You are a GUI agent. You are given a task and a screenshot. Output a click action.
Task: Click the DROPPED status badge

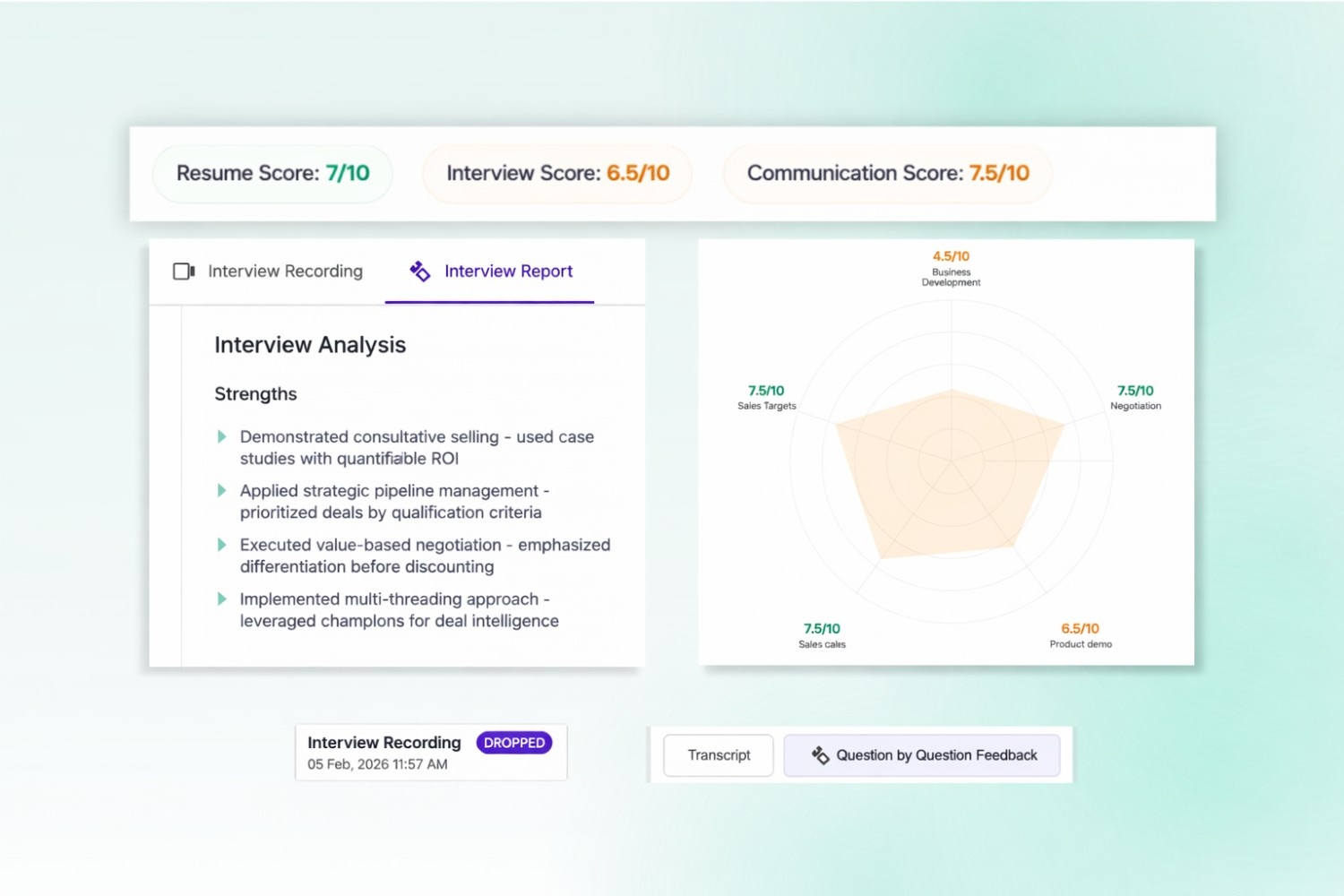514,742
